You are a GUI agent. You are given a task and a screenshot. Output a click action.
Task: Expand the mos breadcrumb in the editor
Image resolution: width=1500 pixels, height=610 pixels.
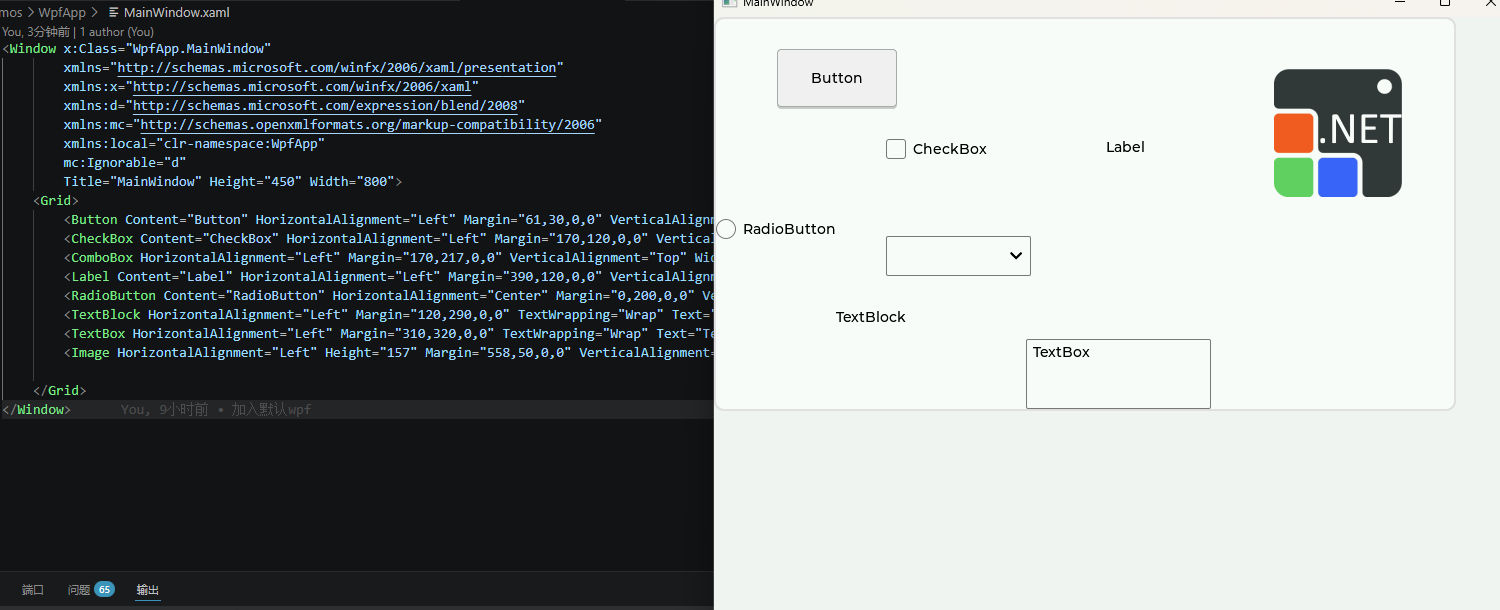10,12
